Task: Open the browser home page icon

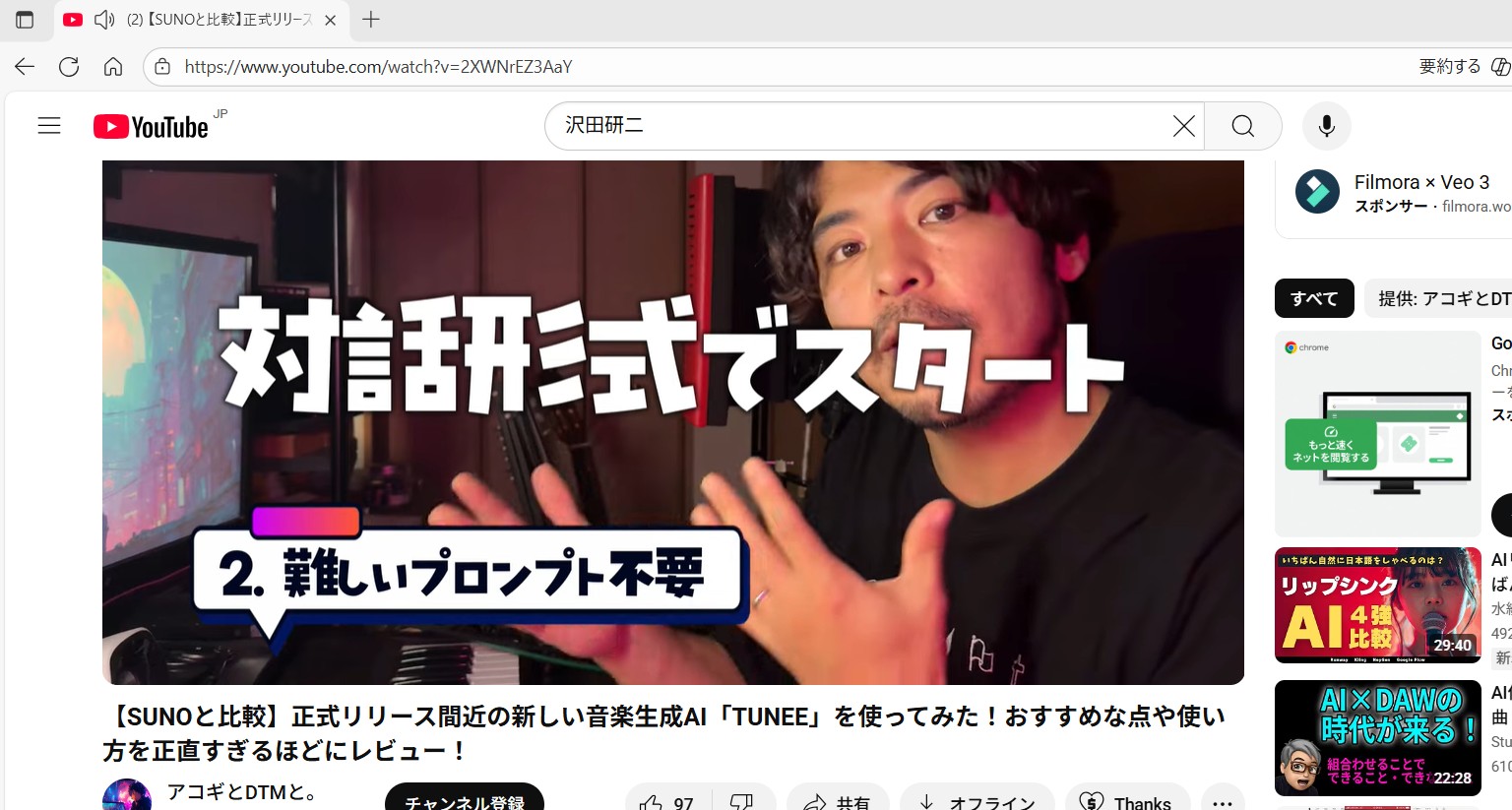Action: pyautogui.click(x=113, y=67)
